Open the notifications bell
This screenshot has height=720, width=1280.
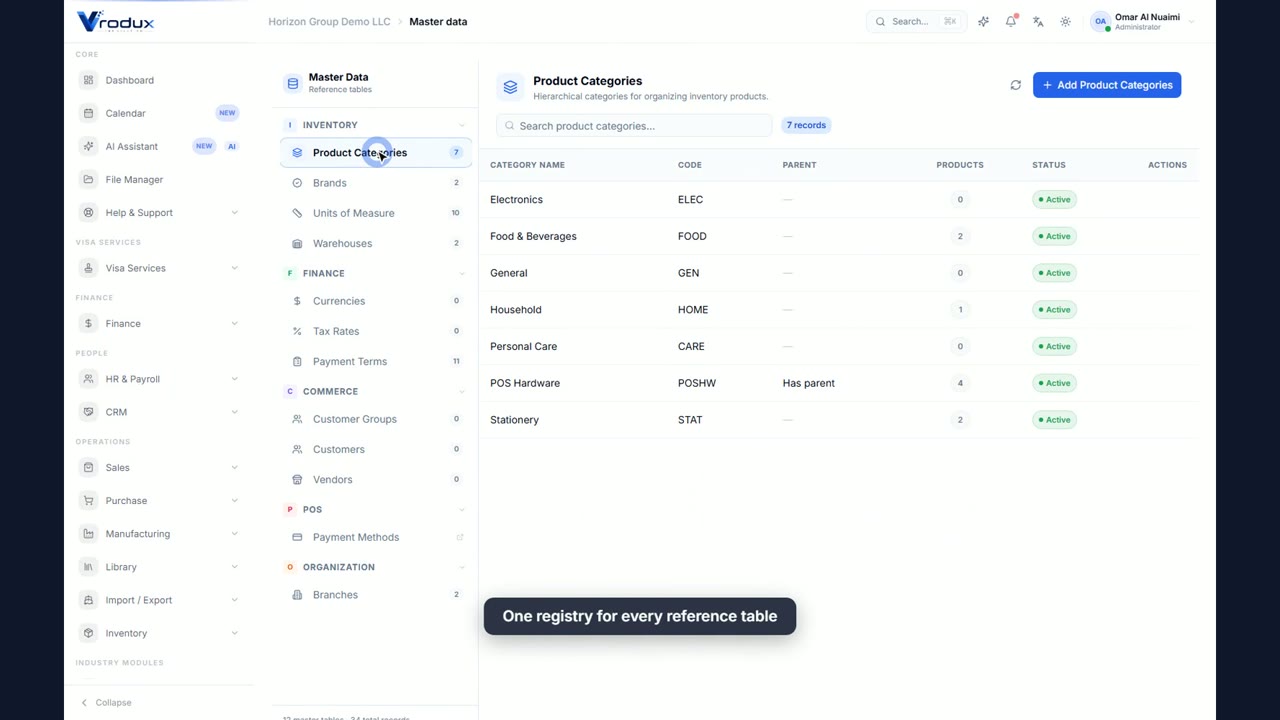point(1011,21)
